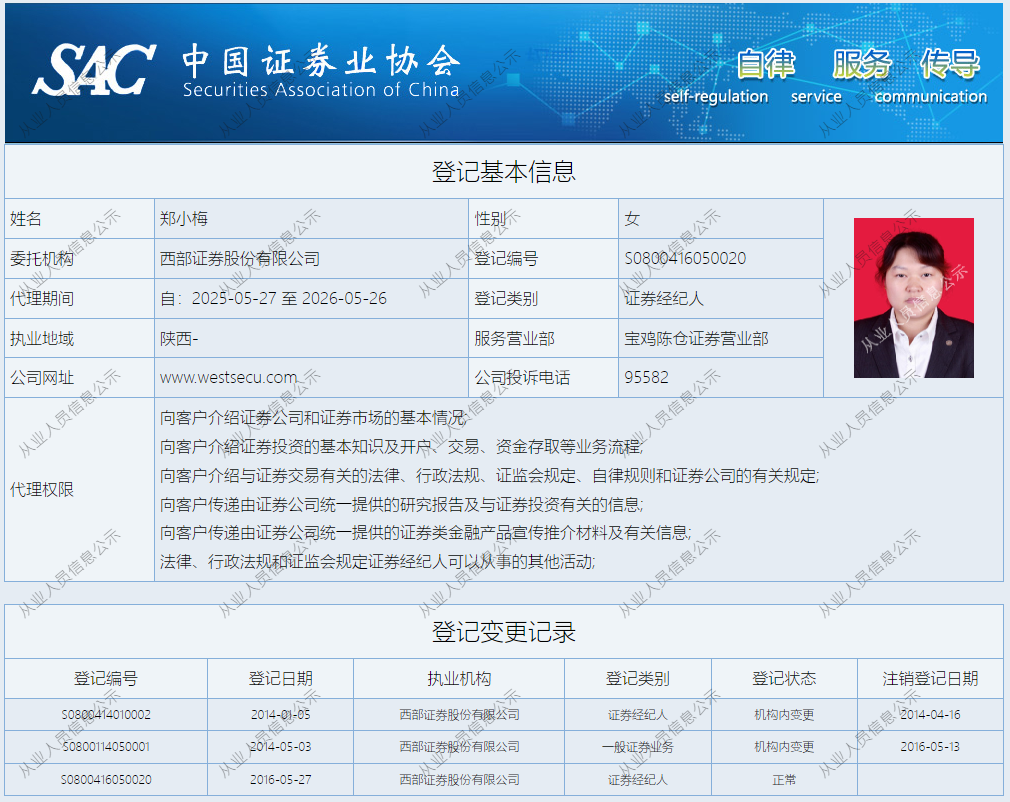The image size is (1010, 802).
Task: Select the 自律 self-regulation slogan
Action: coord(765,65)
